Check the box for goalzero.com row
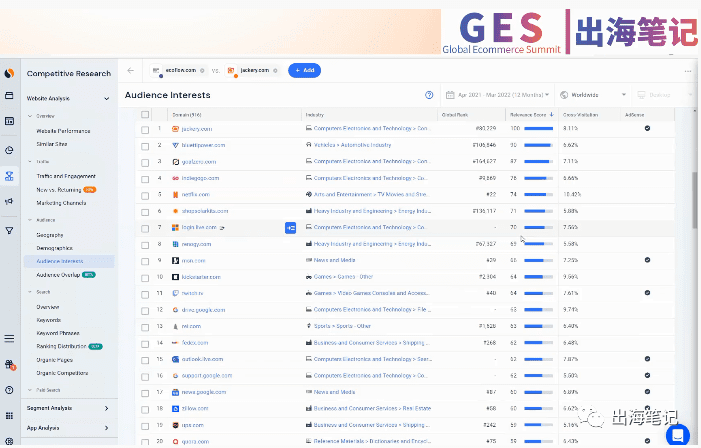701x448 pixels. (x=145, y=163)
